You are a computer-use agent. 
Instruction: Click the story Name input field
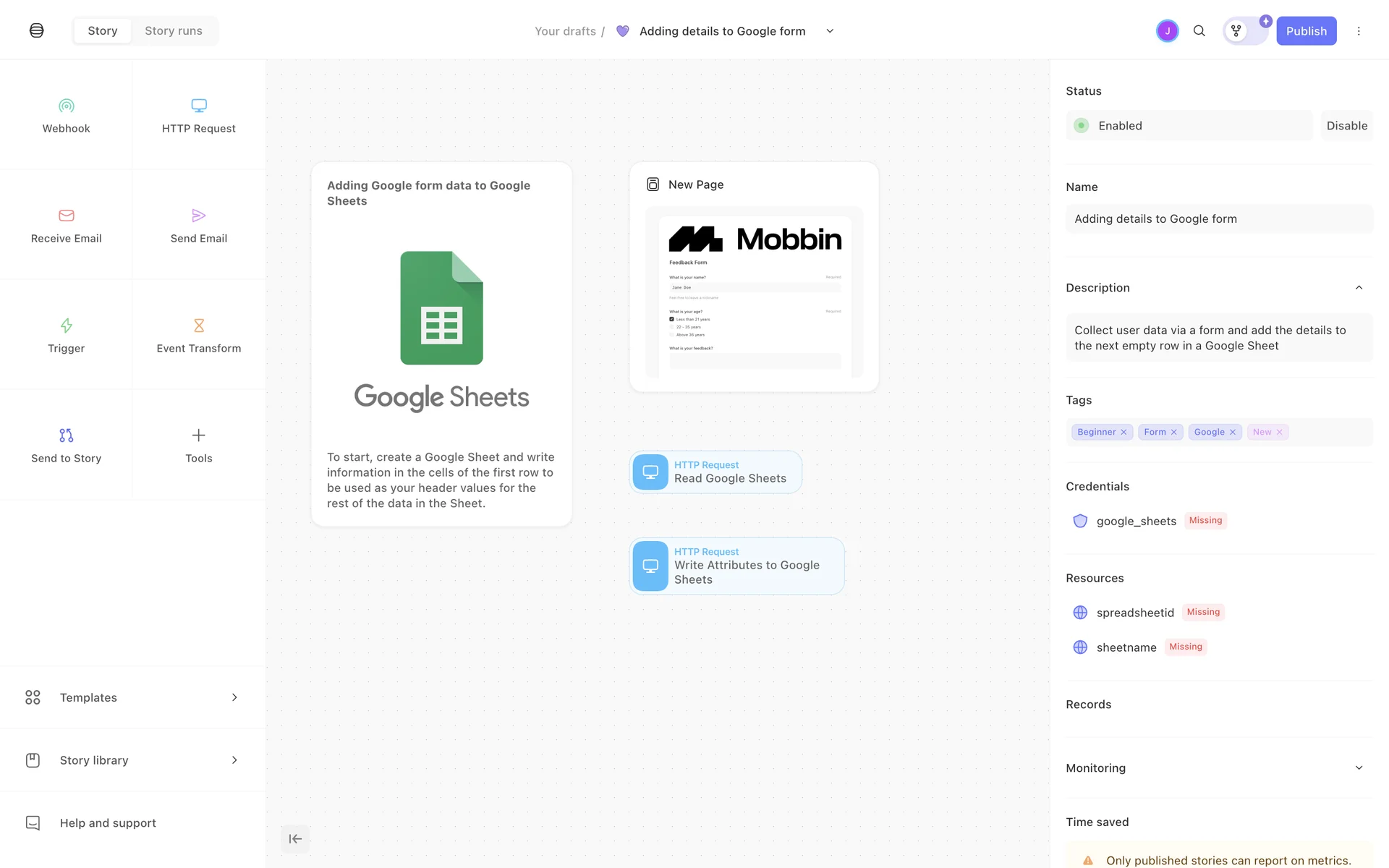[1219, 219]
